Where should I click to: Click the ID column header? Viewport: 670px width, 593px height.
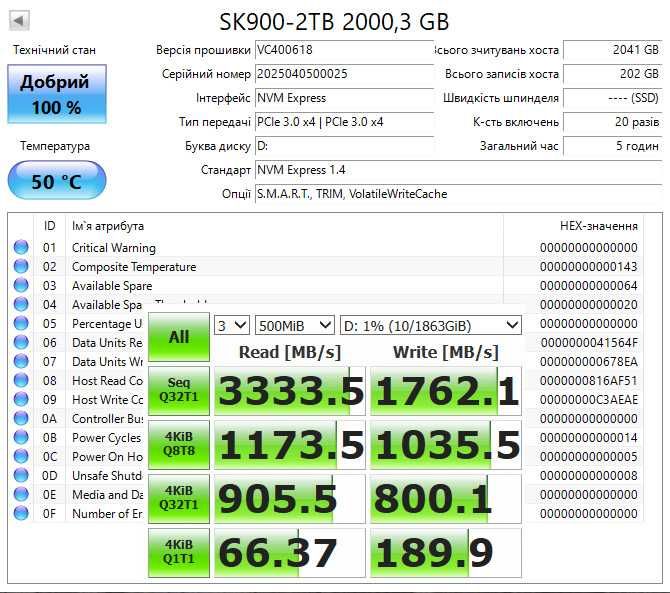click(50, 226)
